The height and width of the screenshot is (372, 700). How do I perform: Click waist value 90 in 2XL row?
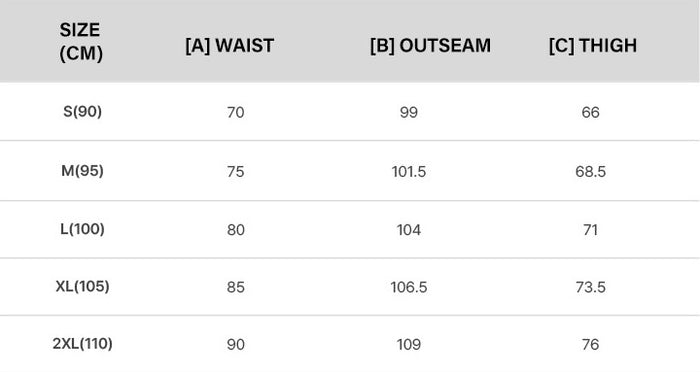click(x=236, y=344)
